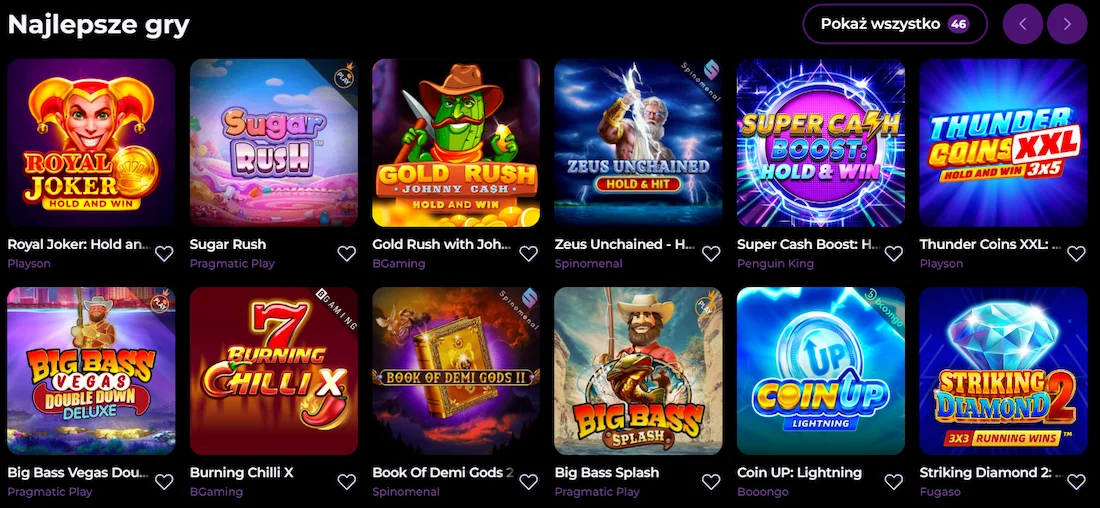Mark Thunder Coins XXL as favorite

[1076, 253]
